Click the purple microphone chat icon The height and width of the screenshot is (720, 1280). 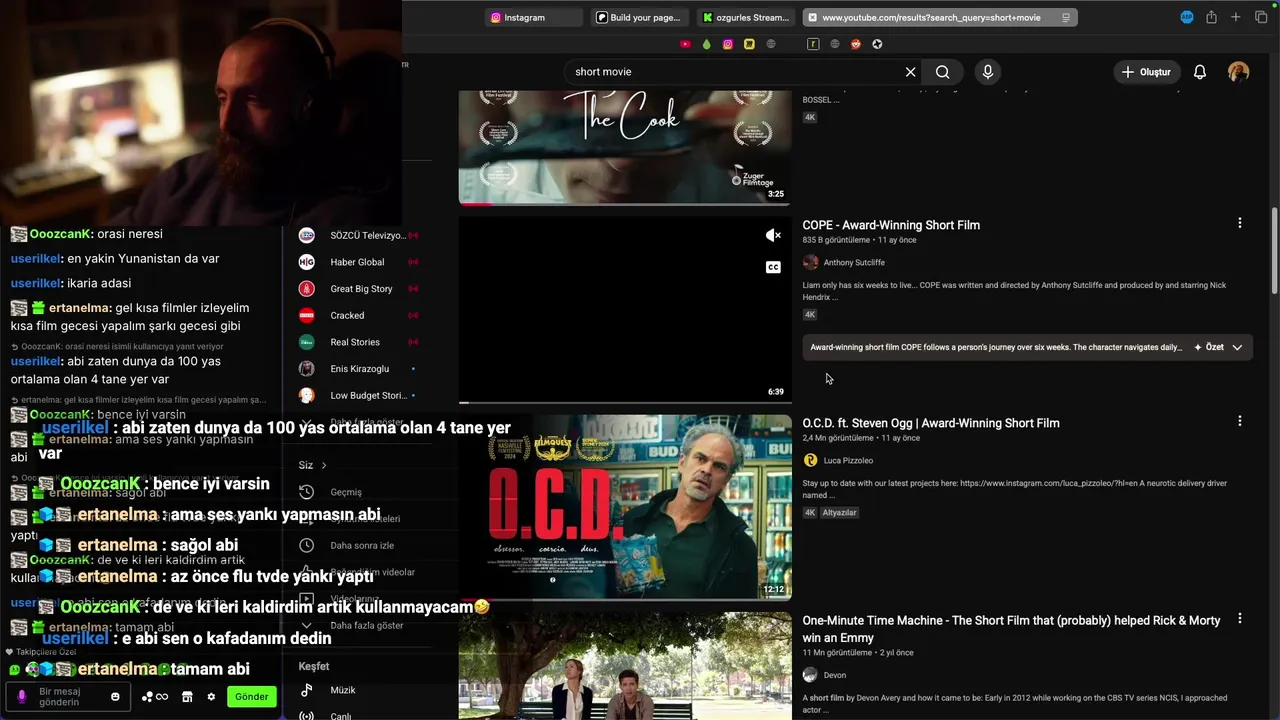click(21, 696)
